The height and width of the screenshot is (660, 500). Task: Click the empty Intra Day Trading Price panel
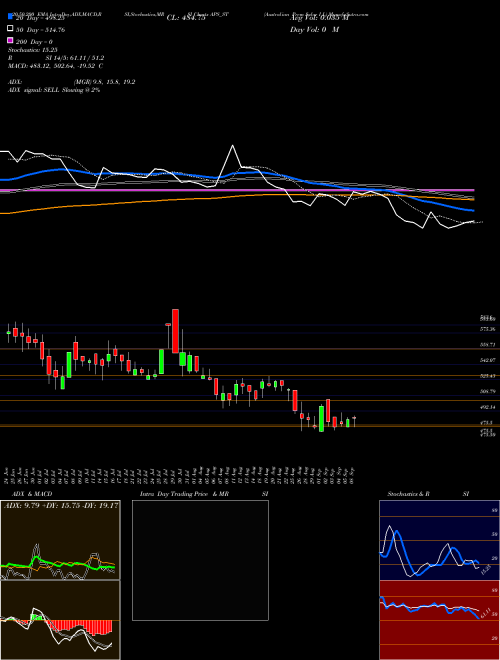tap(200, 560)
